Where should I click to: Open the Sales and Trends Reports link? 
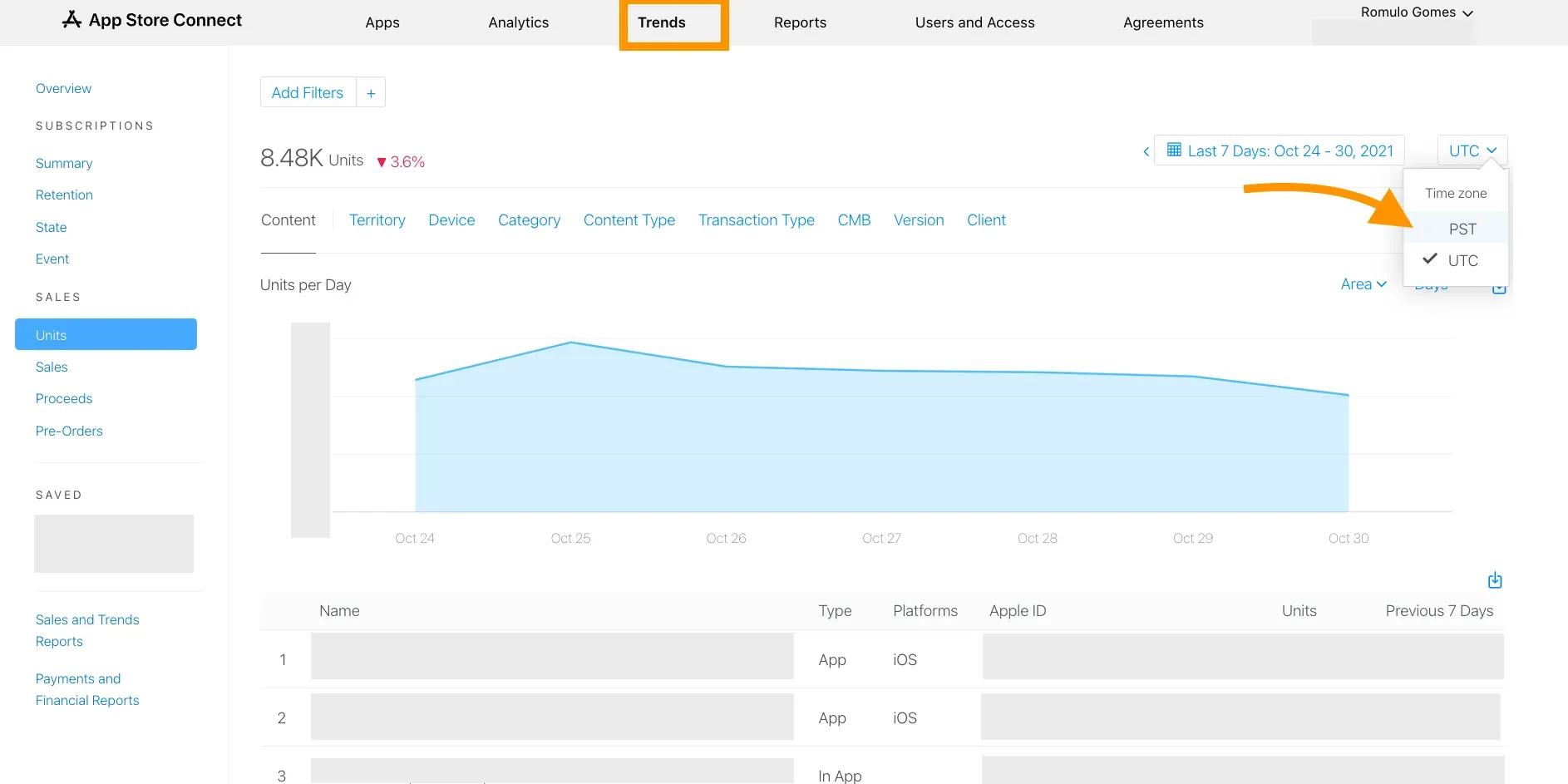click(87, 630)
